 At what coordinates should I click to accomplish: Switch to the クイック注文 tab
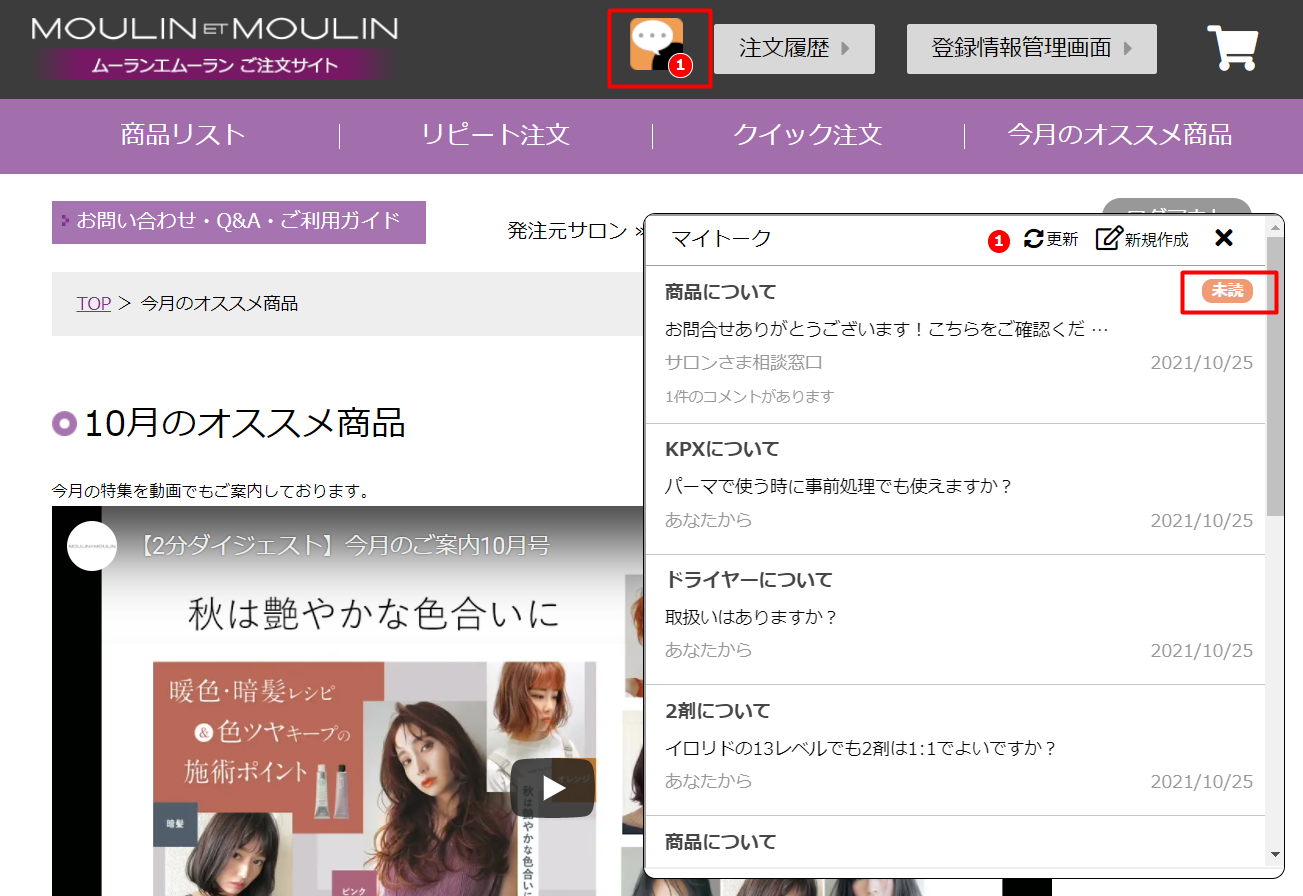[x=807, y=135]
